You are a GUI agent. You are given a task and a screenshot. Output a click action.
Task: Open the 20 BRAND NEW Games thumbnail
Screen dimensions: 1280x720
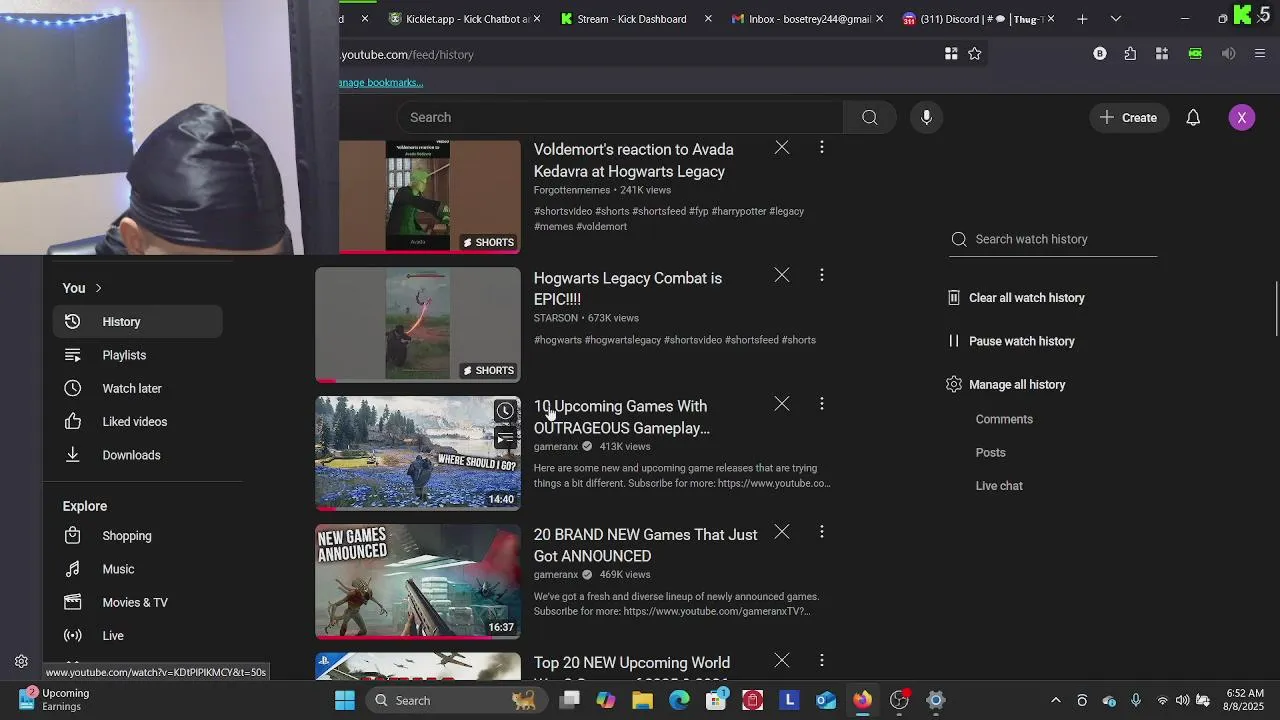click(418, 581)
